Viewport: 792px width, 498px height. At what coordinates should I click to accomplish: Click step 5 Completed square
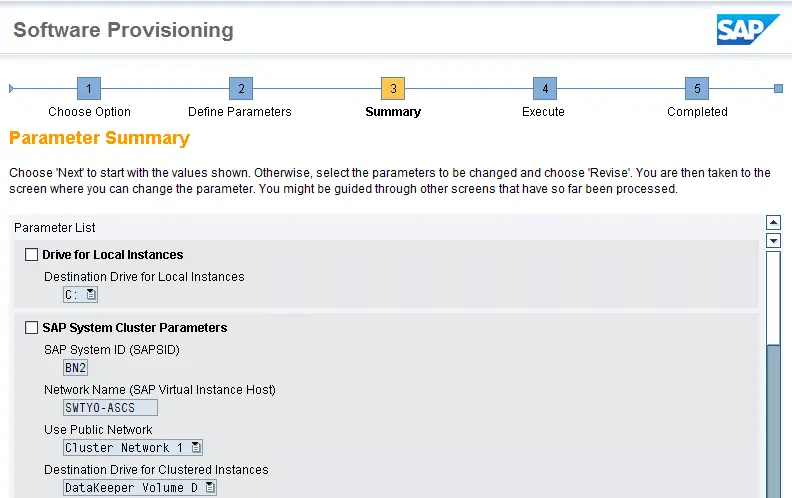coord(697,88)
